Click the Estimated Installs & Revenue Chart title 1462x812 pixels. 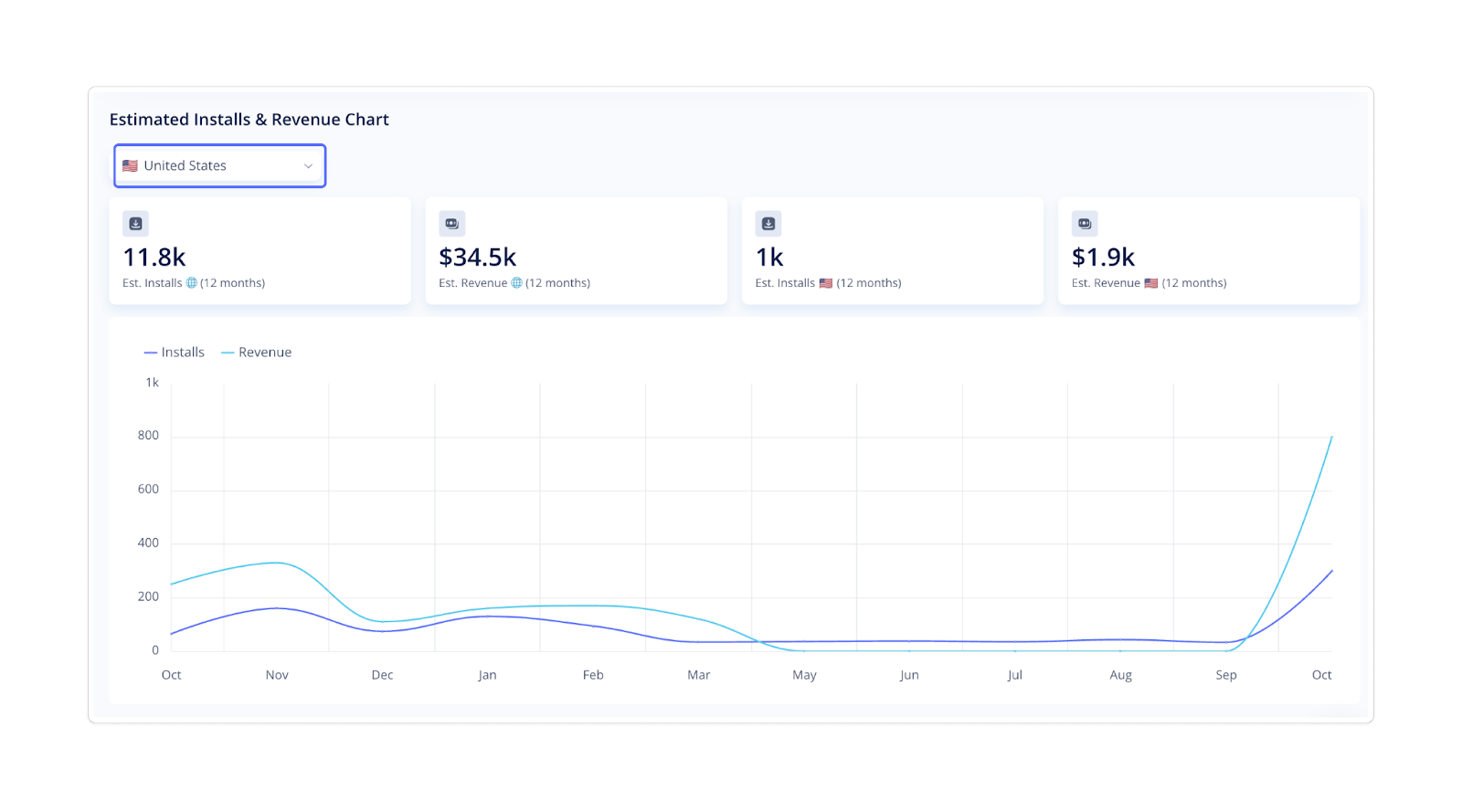pyautogui.click(x=249, y=120)
